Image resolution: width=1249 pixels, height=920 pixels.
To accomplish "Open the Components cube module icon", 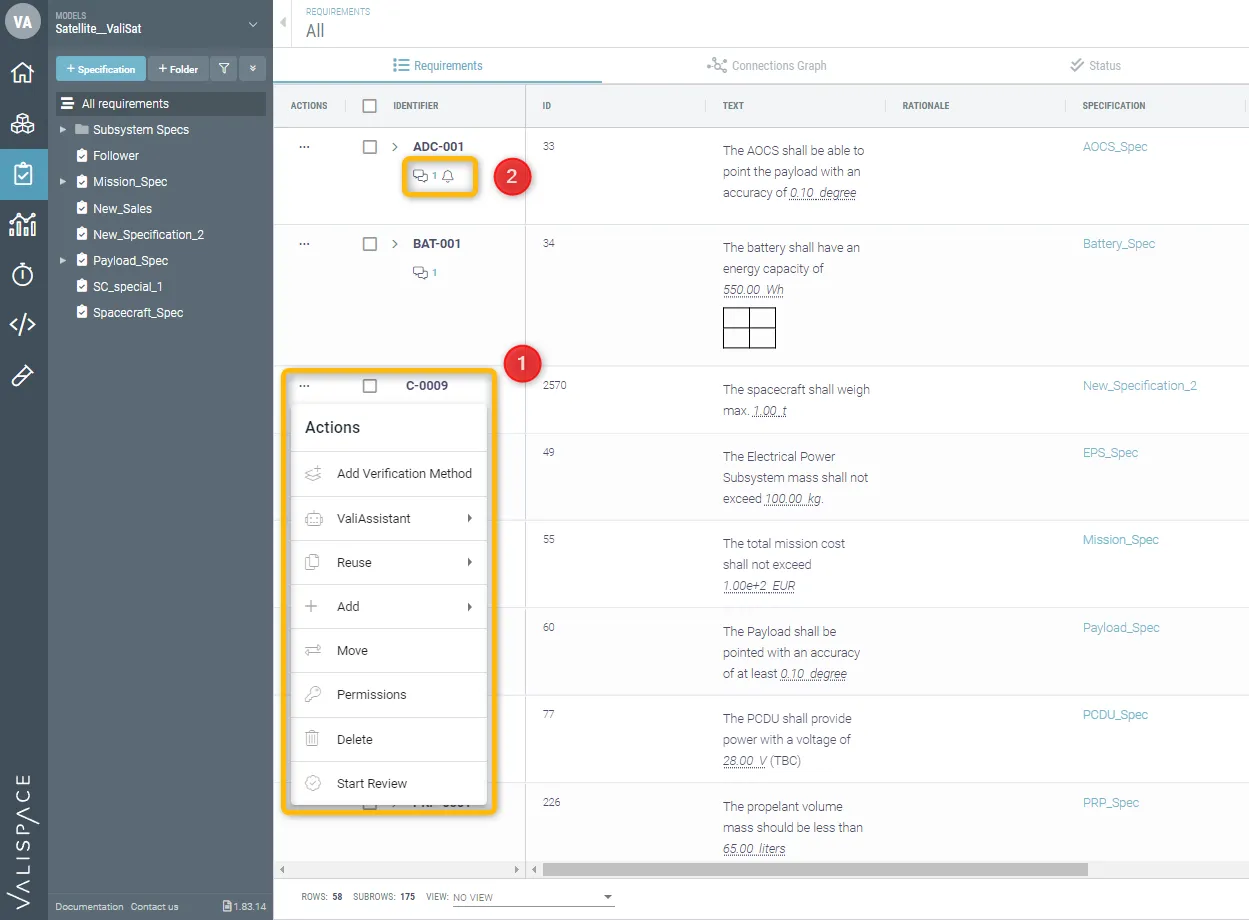I will tap(23, 124).
